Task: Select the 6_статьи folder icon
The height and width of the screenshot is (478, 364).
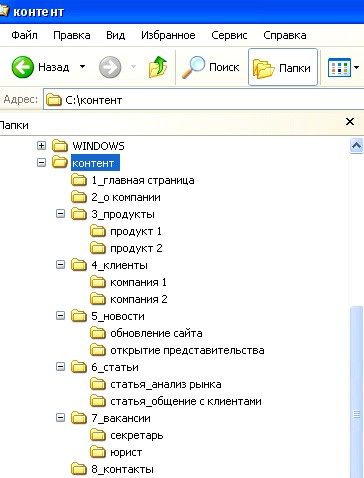Action: (79, 367)
